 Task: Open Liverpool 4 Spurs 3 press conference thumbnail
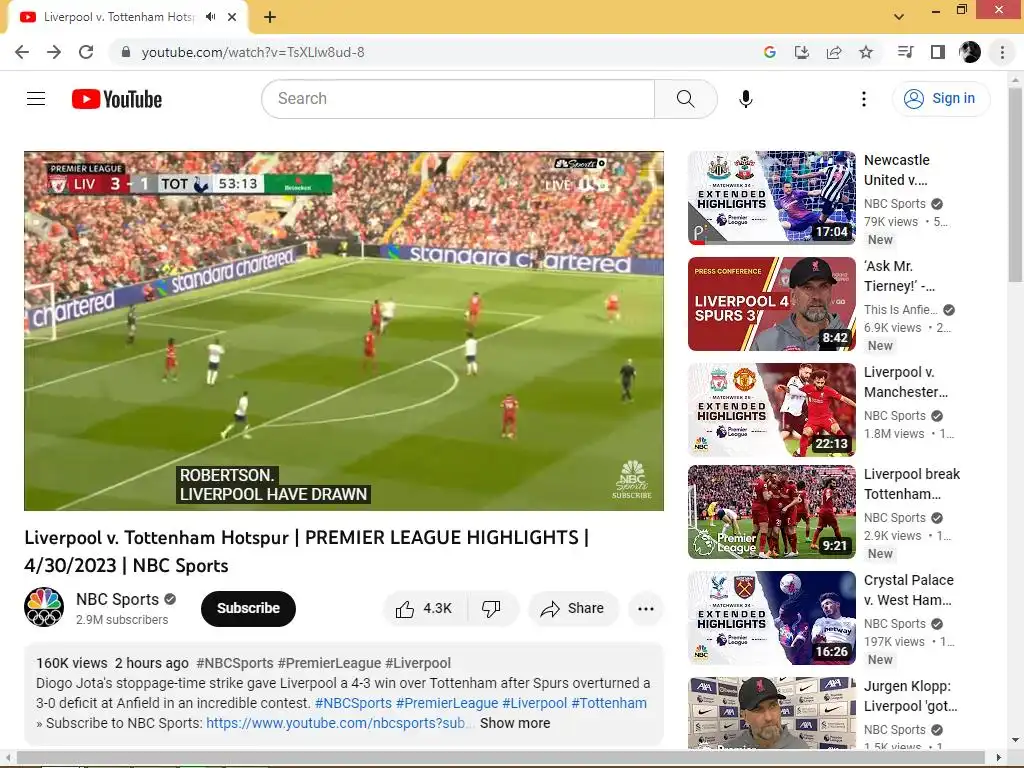coord(771,304)
